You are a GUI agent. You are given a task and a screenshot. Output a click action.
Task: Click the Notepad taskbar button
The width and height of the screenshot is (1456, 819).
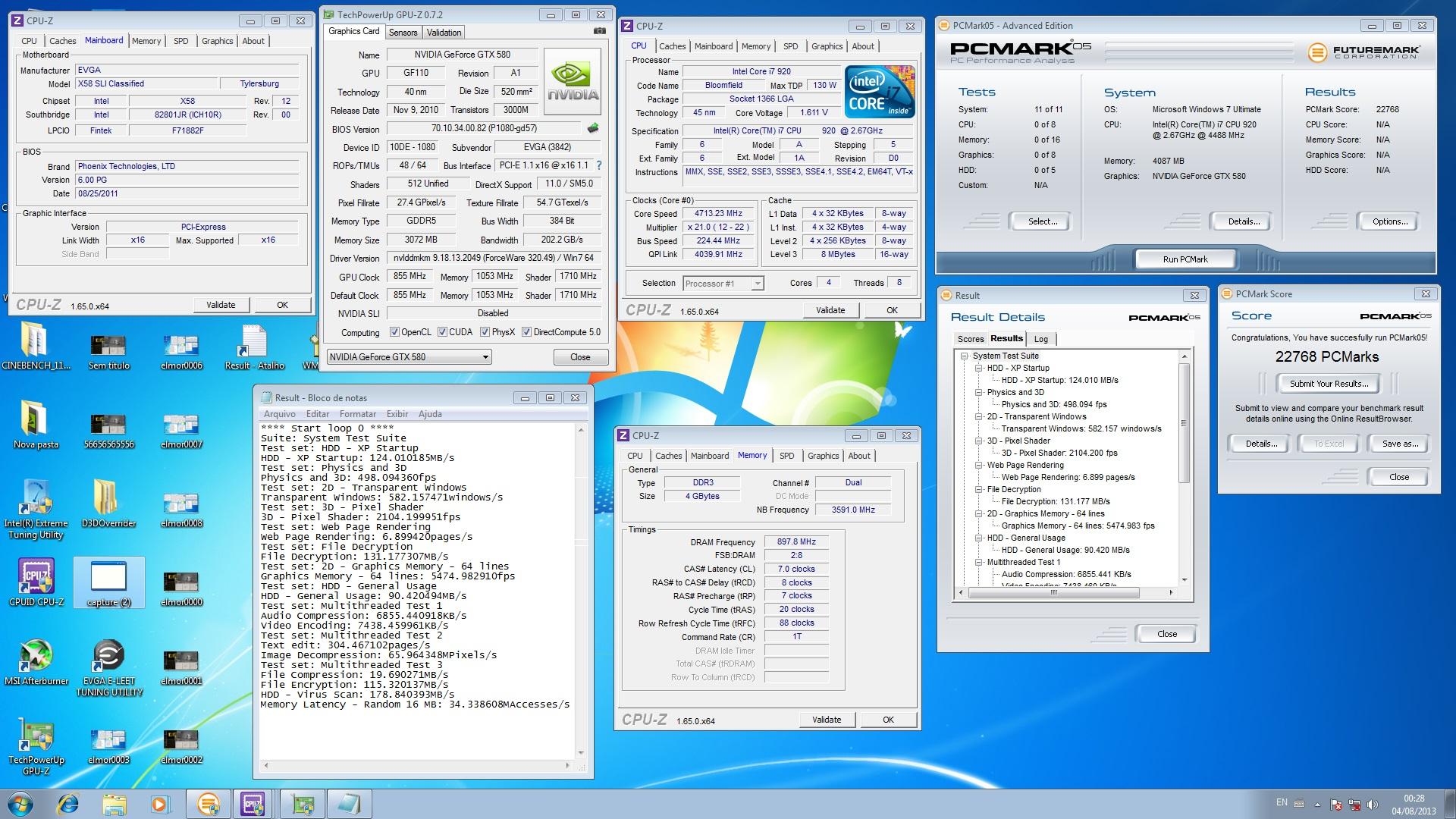click(x=350, y=804)
